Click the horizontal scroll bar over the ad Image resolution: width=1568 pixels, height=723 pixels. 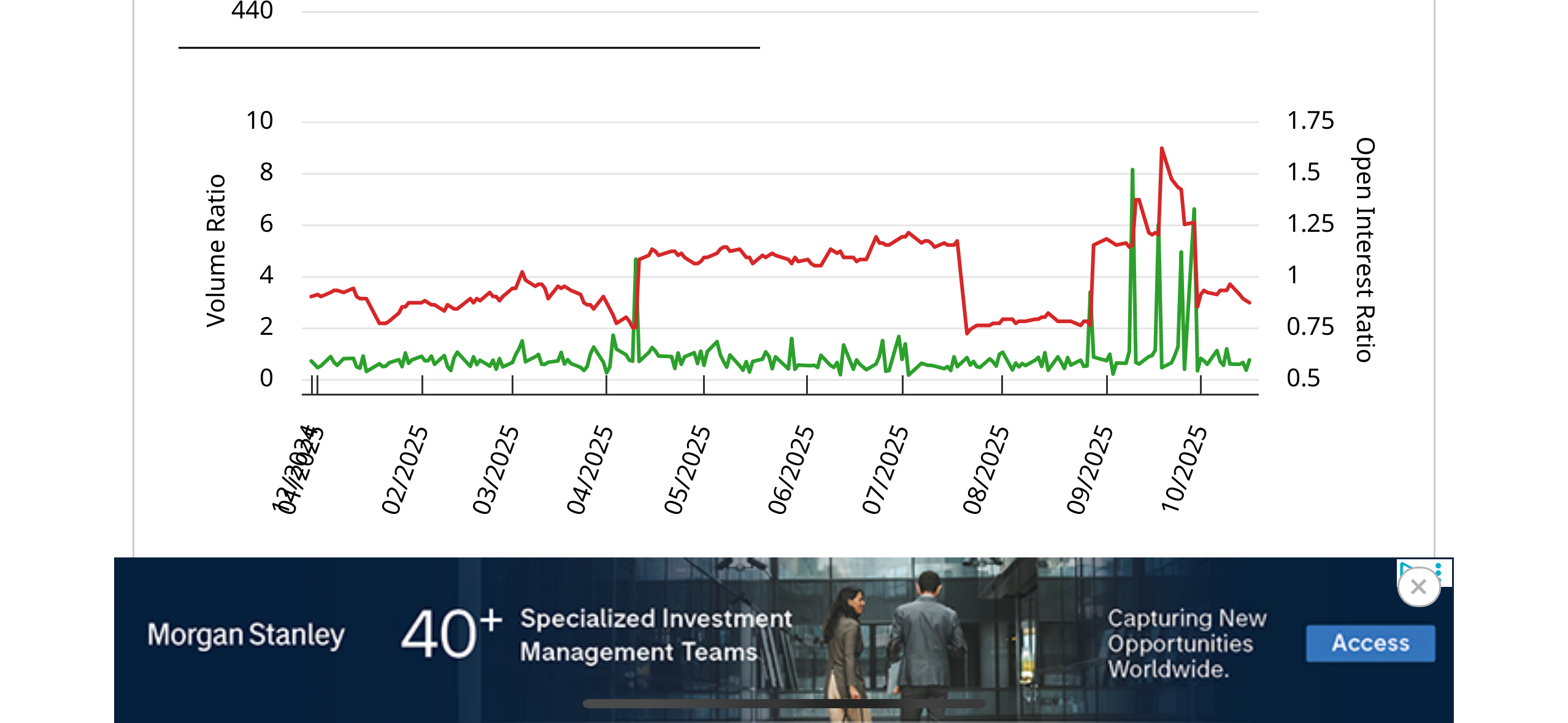point(783,703)
